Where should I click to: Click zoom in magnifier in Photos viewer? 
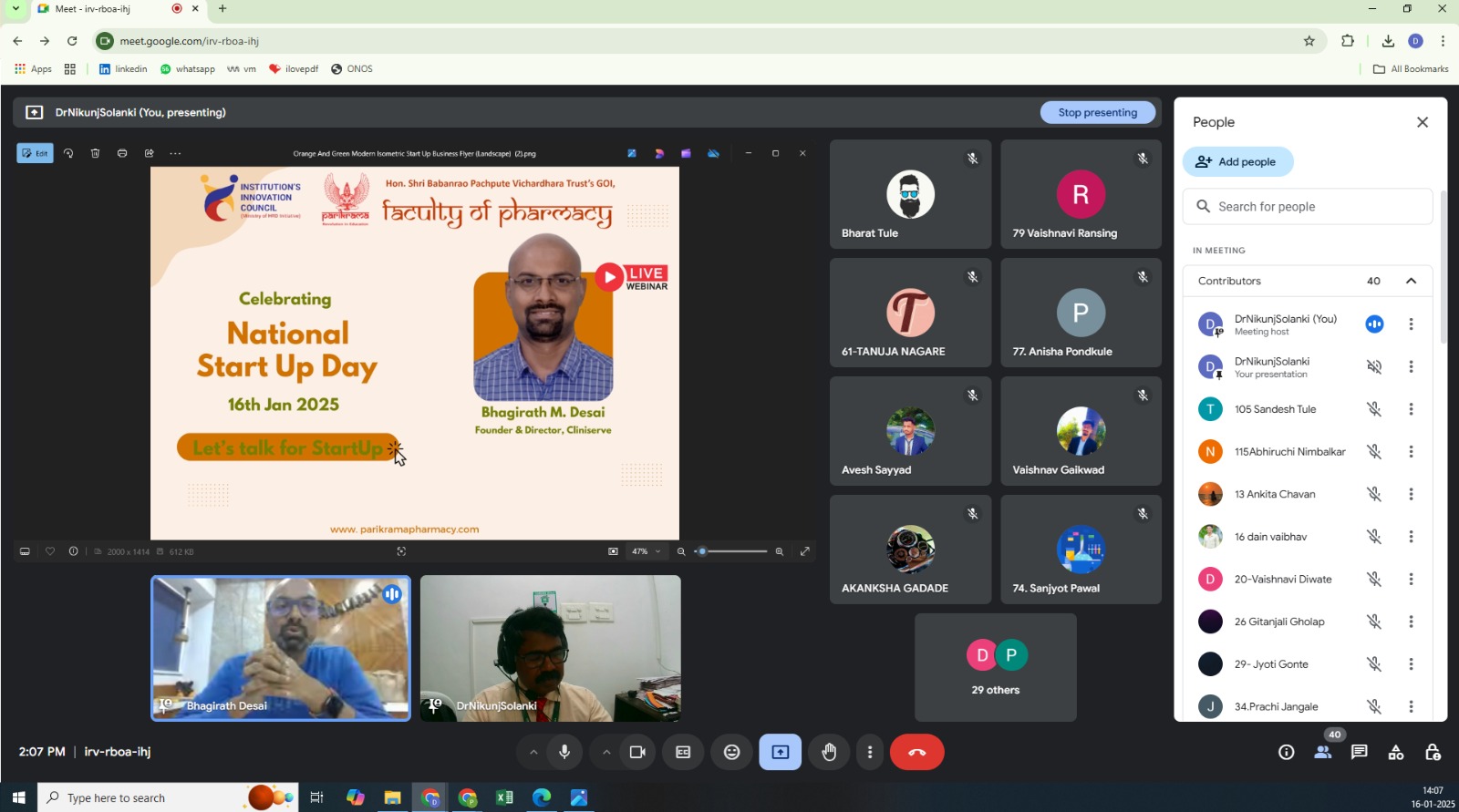(780, 551)
